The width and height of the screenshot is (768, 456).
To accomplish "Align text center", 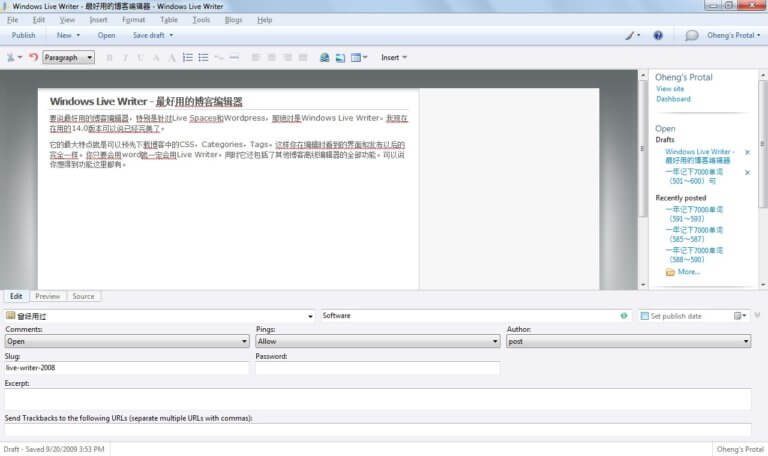I will (271, 58).
